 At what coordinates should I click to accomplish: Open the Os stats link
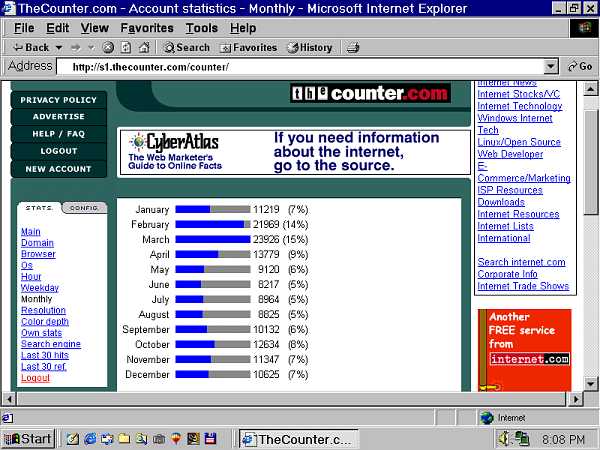click(x=27, y=265)
